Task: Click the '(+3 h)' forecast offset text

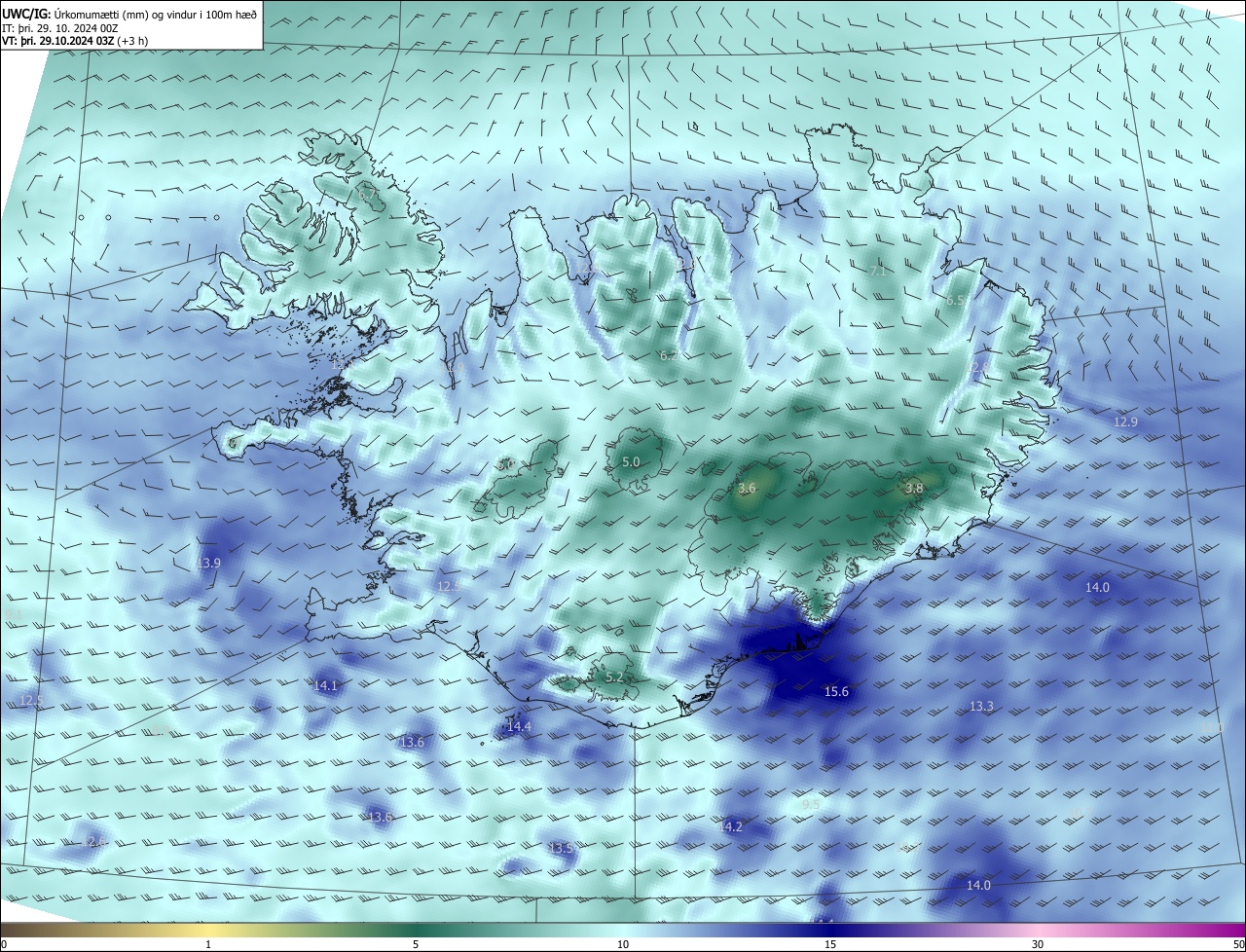Action: pyautogui.click(x=133, y=42)
